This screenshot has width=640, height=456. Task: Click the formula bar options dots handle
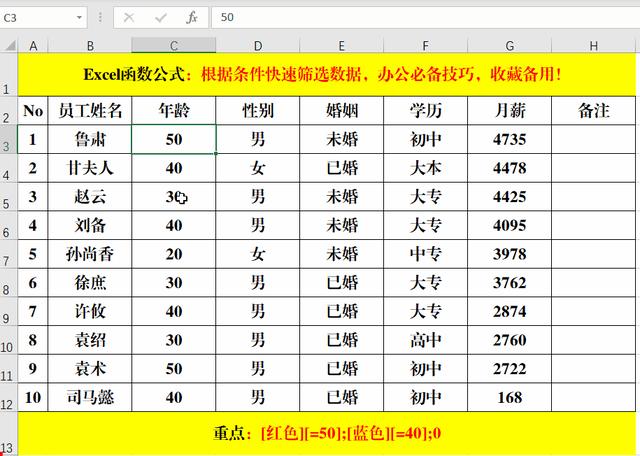click(x=100, y=18)
